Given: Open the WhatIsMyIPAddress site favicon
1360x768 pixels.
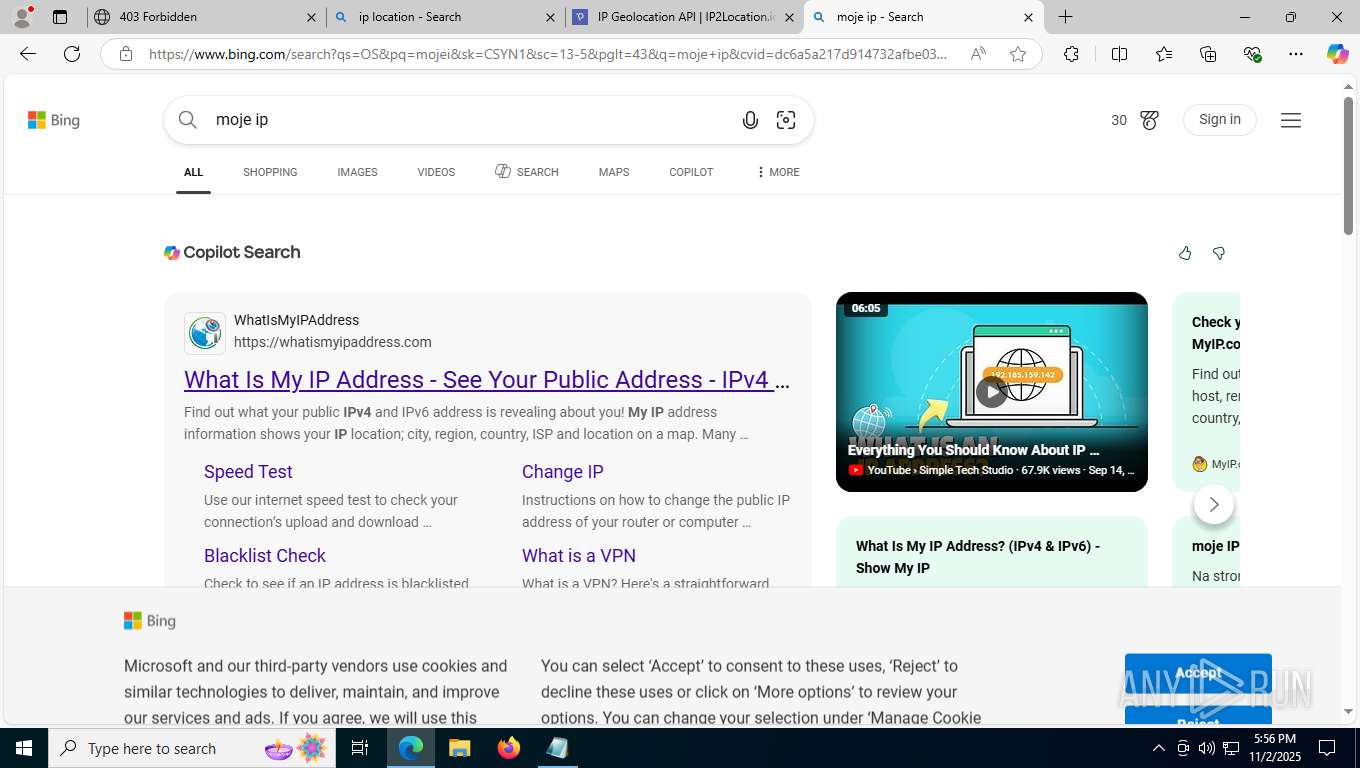Looking at the screenshot, I should (205, 333).
